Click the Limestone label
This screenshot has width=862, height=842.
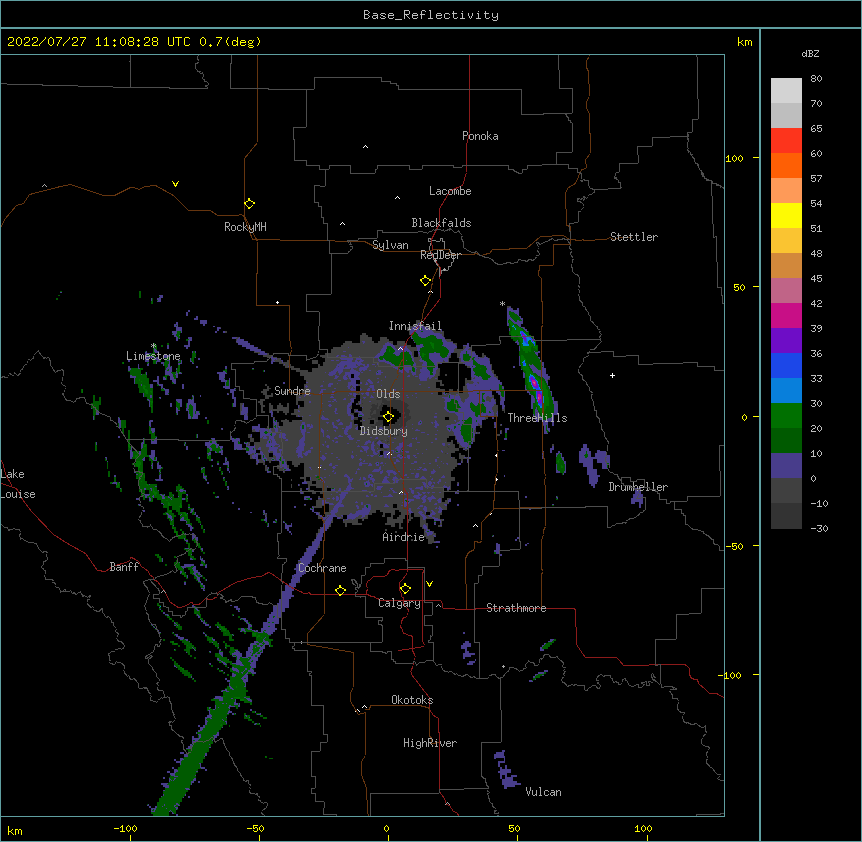point(153,356)
